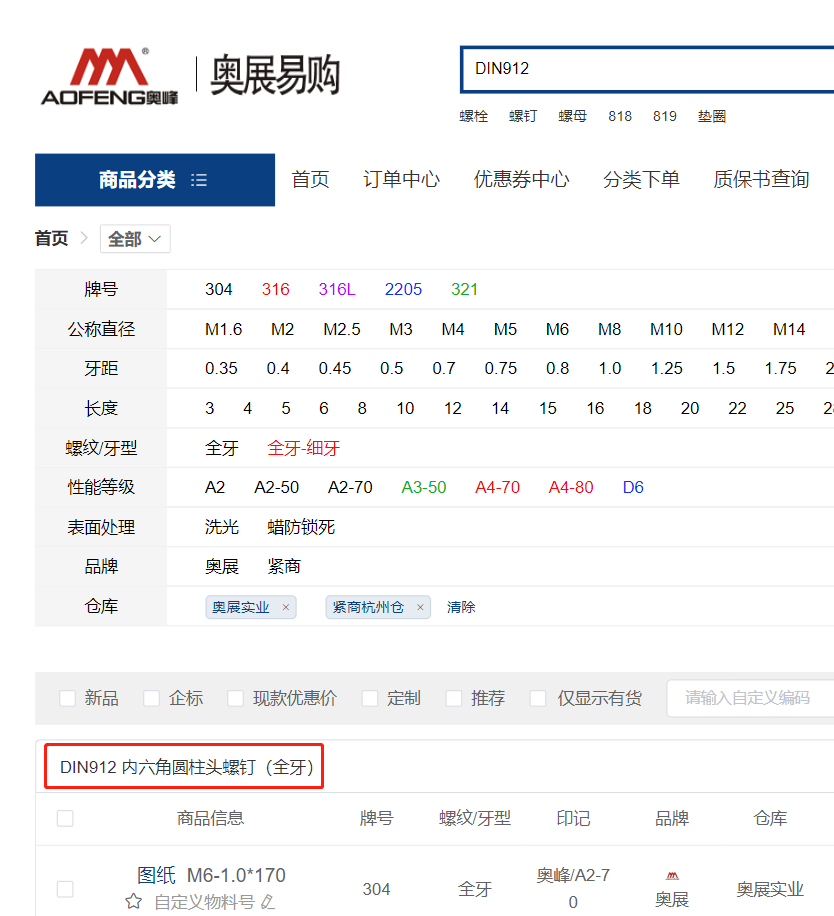The image size is (834, 916).
Task: Edit 自定义物料号 with the pencil icon
Action: click(267, 902)
